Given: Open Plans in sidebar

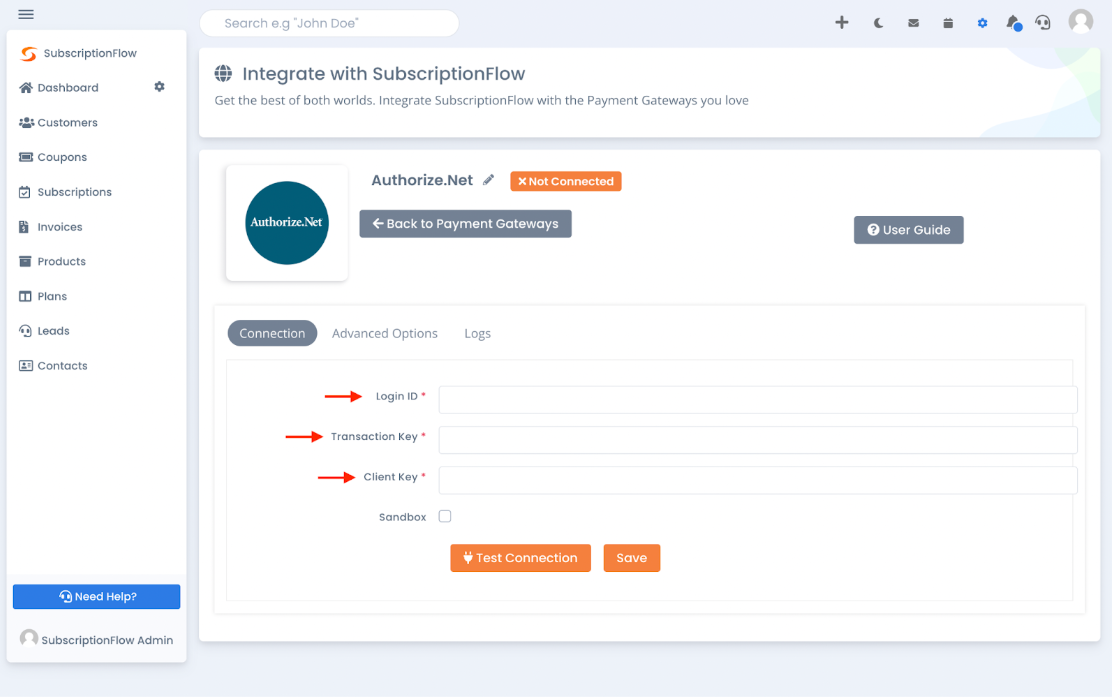Looking at the screenshot, I should point(43,296).
